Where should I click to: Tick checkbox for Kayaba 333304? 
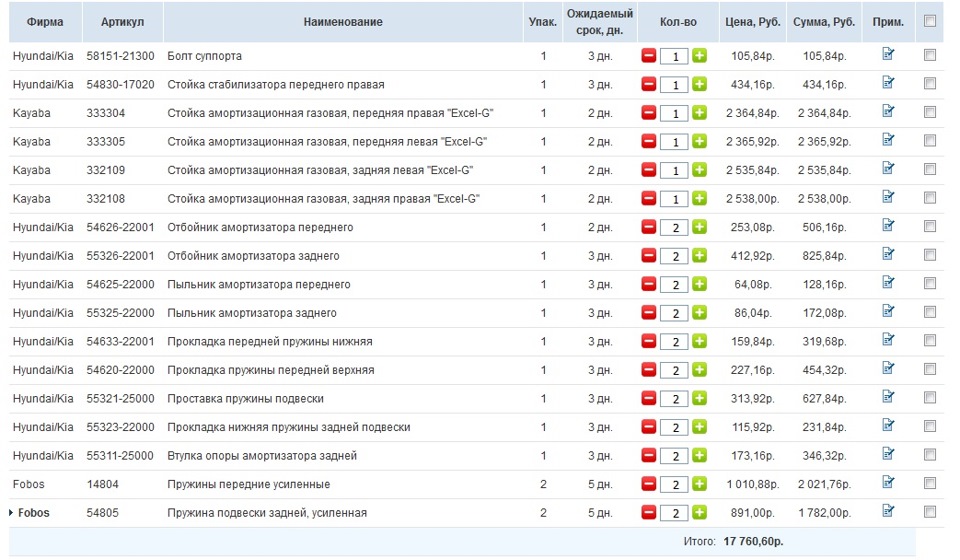[929, 112]
